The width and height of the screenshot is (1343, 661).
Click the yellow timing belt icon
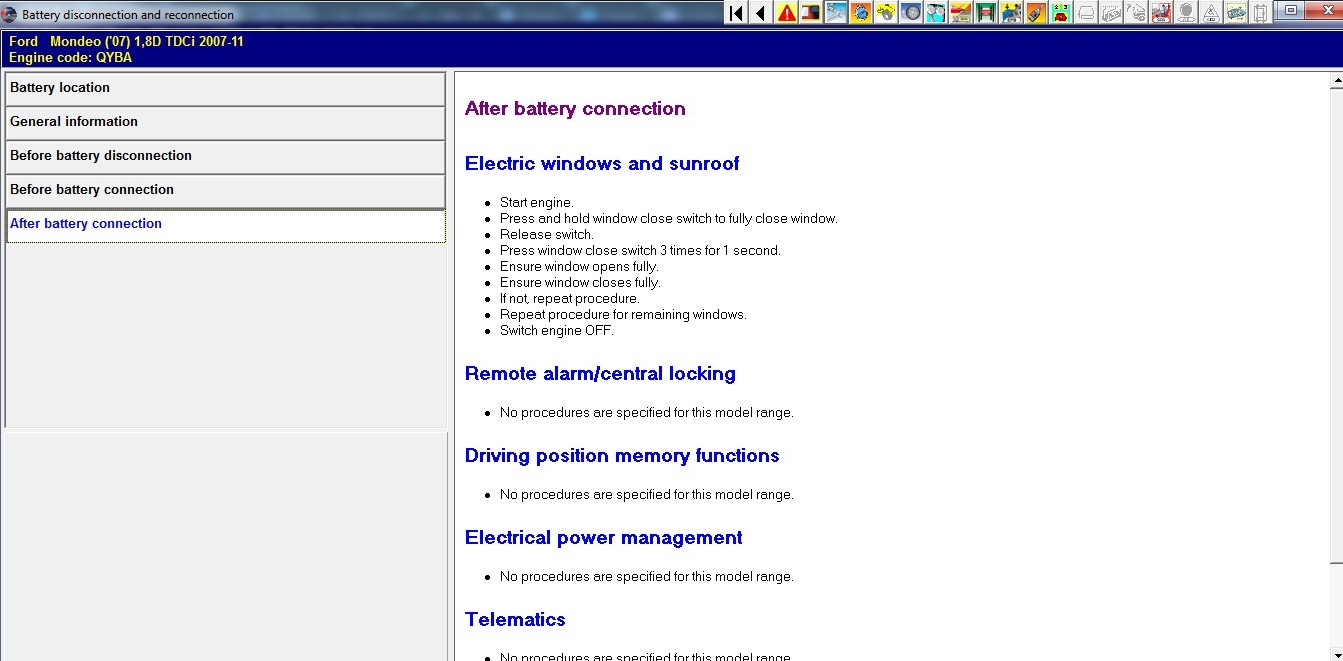coord(886,13)
